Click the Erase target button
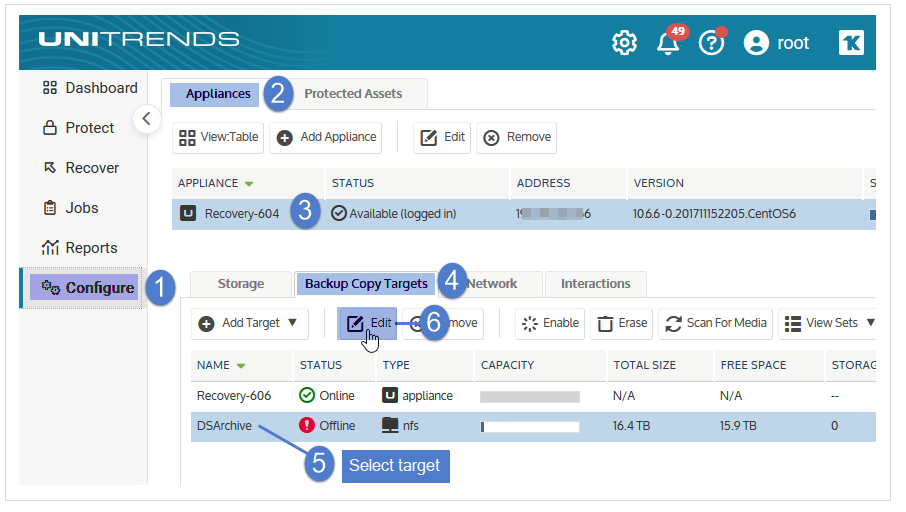Image resolution: width=906 pixels, height=512 pixels. click(622, 323)
